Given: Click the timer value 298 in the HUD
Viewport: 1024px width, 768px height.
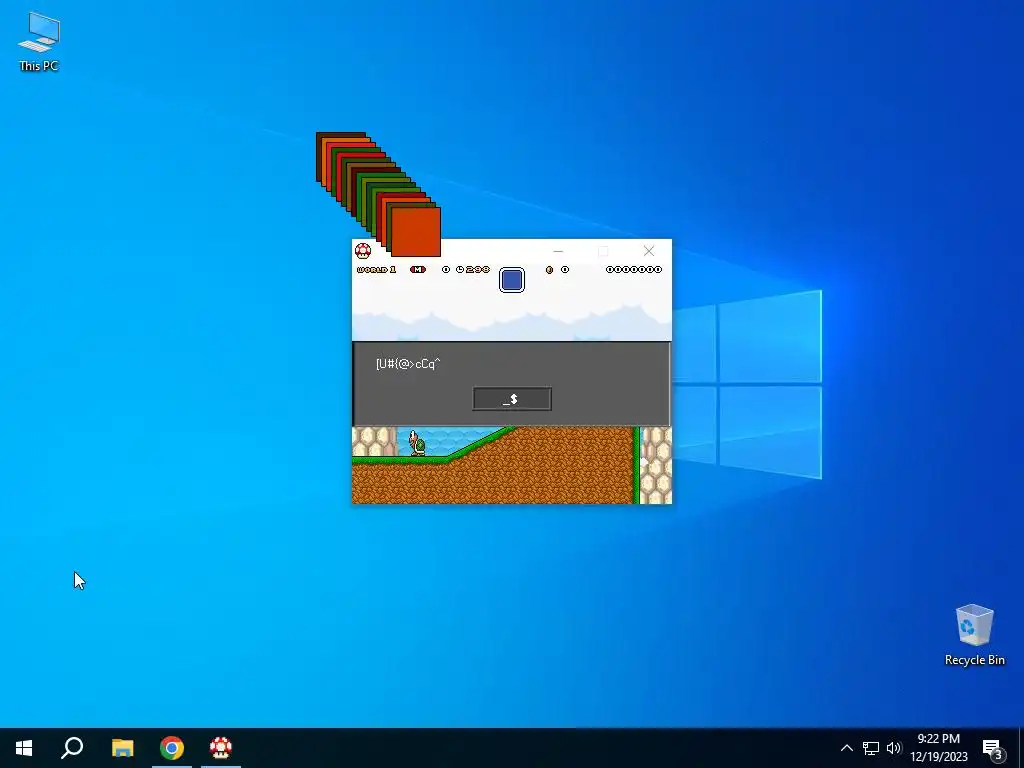Looking at the screenshot, I should point(478,270).
